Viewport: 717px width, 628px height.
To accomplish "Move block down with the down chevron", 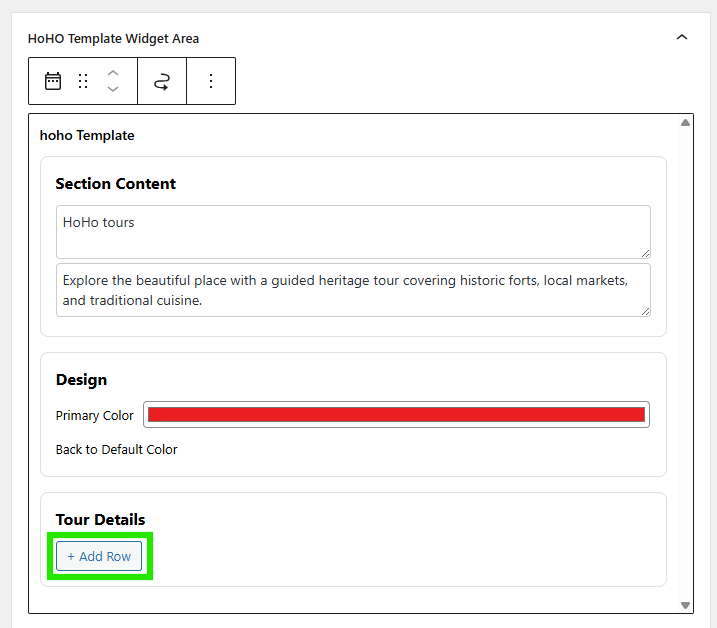I will pos(113,89).
